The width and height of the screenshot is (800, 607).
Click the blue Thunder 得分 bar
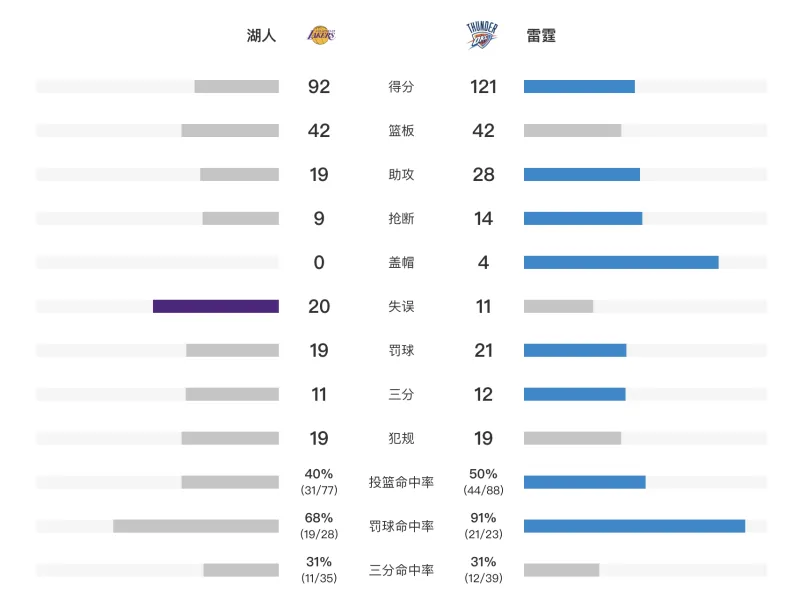click(x=579, y=87)
